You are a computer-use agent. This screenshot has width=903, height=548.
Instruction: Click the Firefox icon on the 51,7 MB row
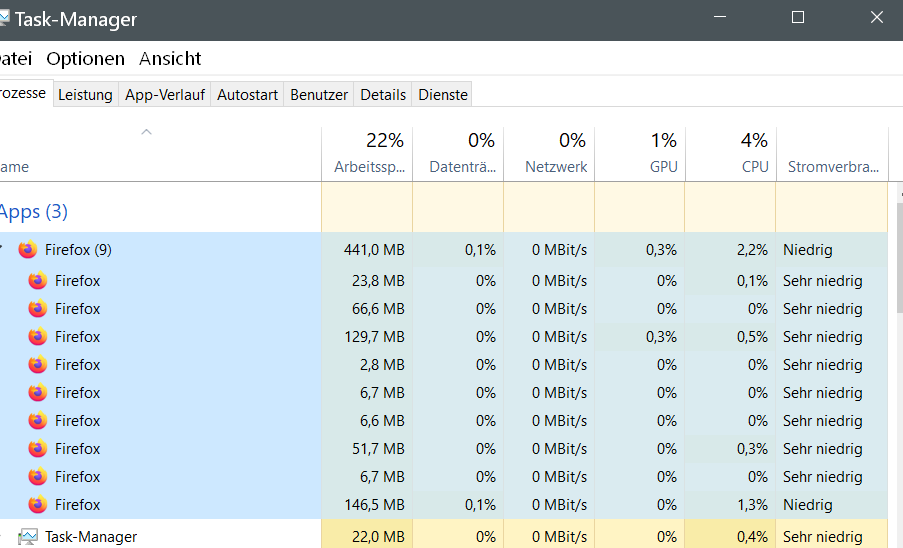38,449
